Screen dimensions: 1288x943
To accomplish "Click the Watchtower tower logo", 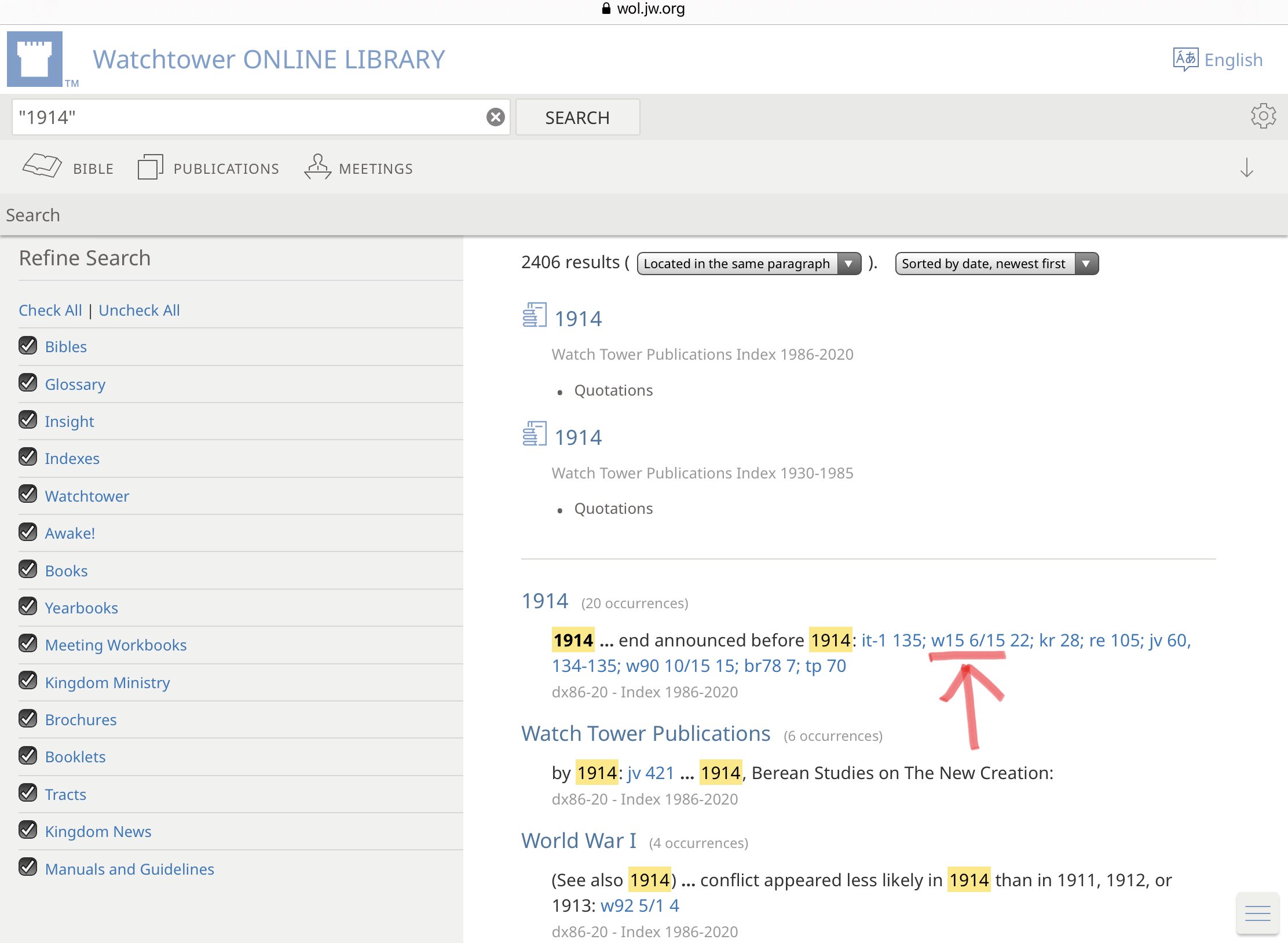I will 35,59.
